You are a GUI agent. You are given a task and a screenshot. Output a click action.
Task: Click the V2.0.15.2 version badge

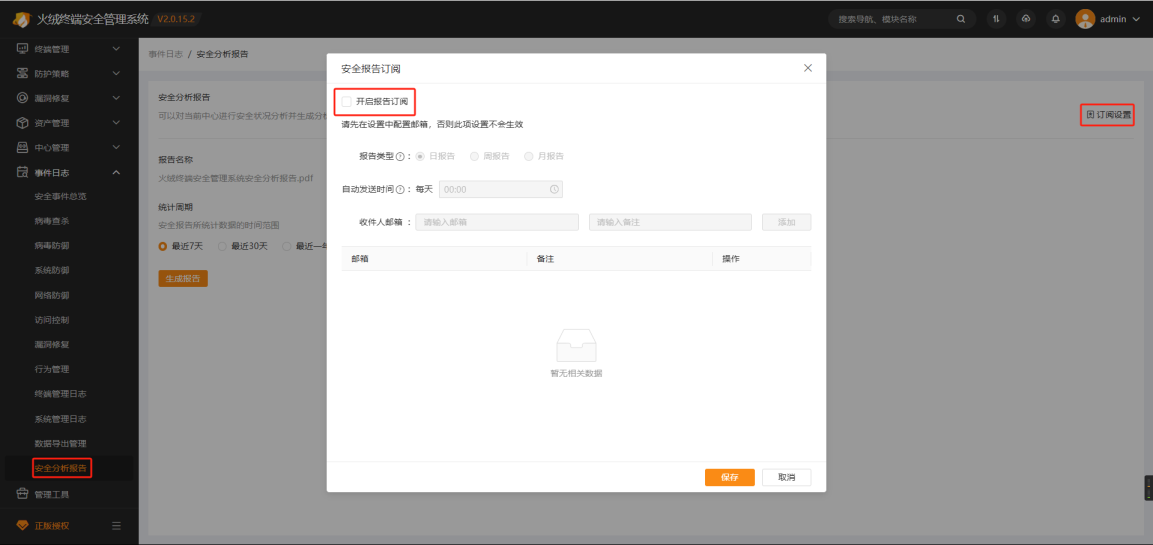point(176,18)
